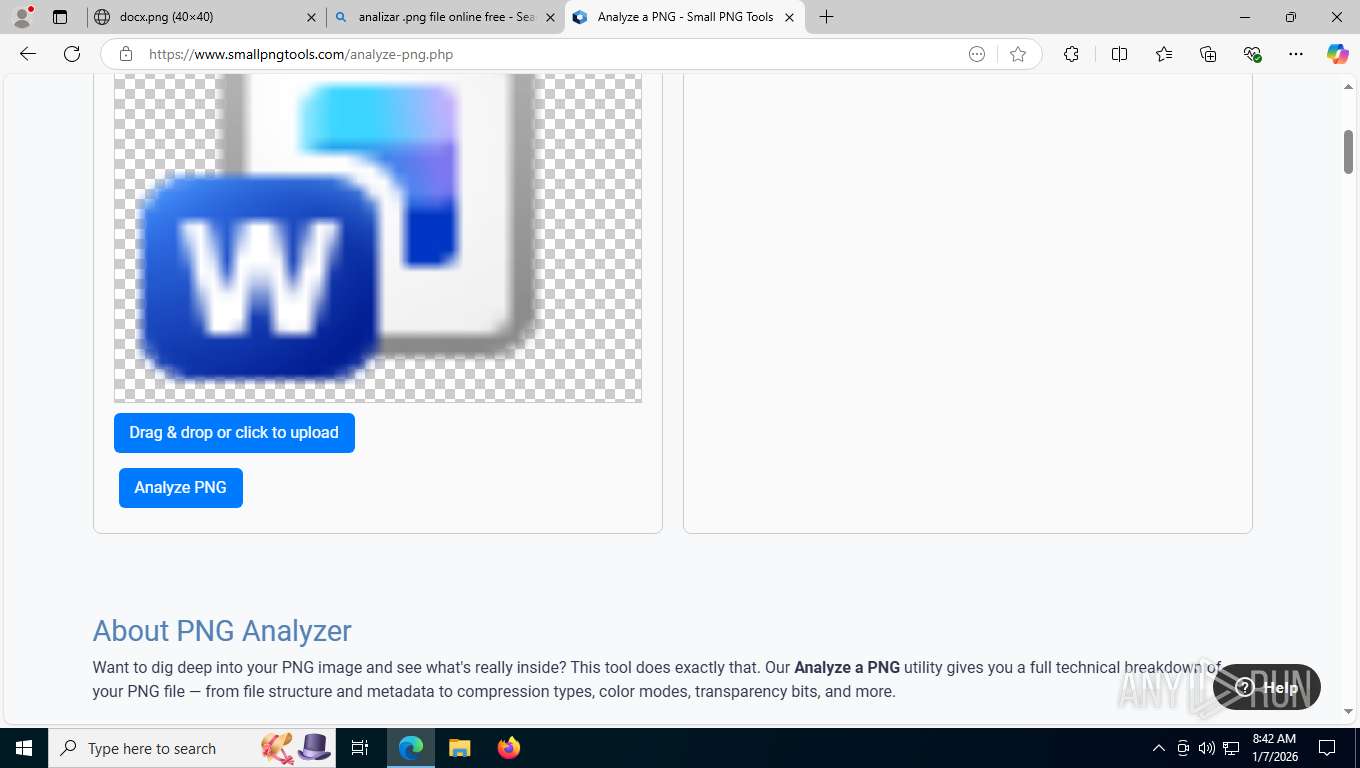The width and height of the screenshot is (1360, 768).
Task: Toggle split screen view
Action: [x=1119, y=54]
